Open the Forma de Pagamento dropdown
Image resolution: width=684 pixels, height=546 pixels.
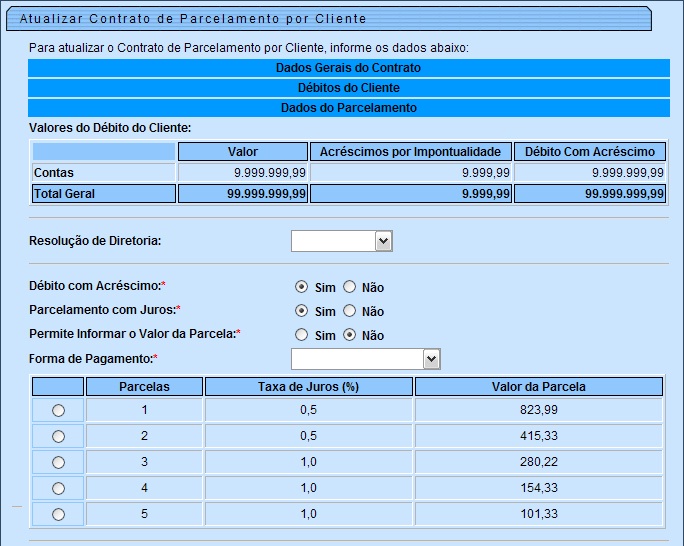[x=365, y=359]
